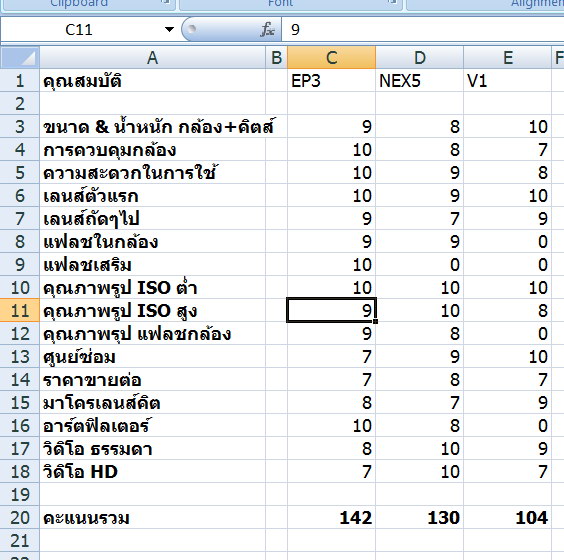Click the คุณสมบัติ cell in A1

(x=153, y=81)
